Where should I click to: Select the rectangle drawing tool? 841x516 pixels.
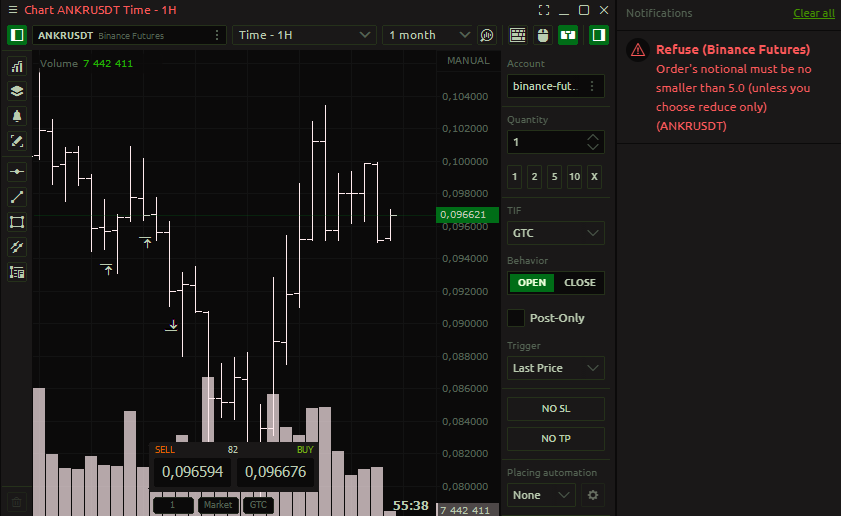click(17, 222)
